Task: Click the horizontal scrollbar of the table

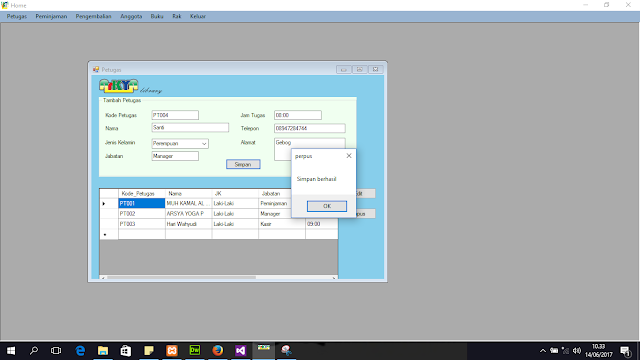Action: [218, 278]
